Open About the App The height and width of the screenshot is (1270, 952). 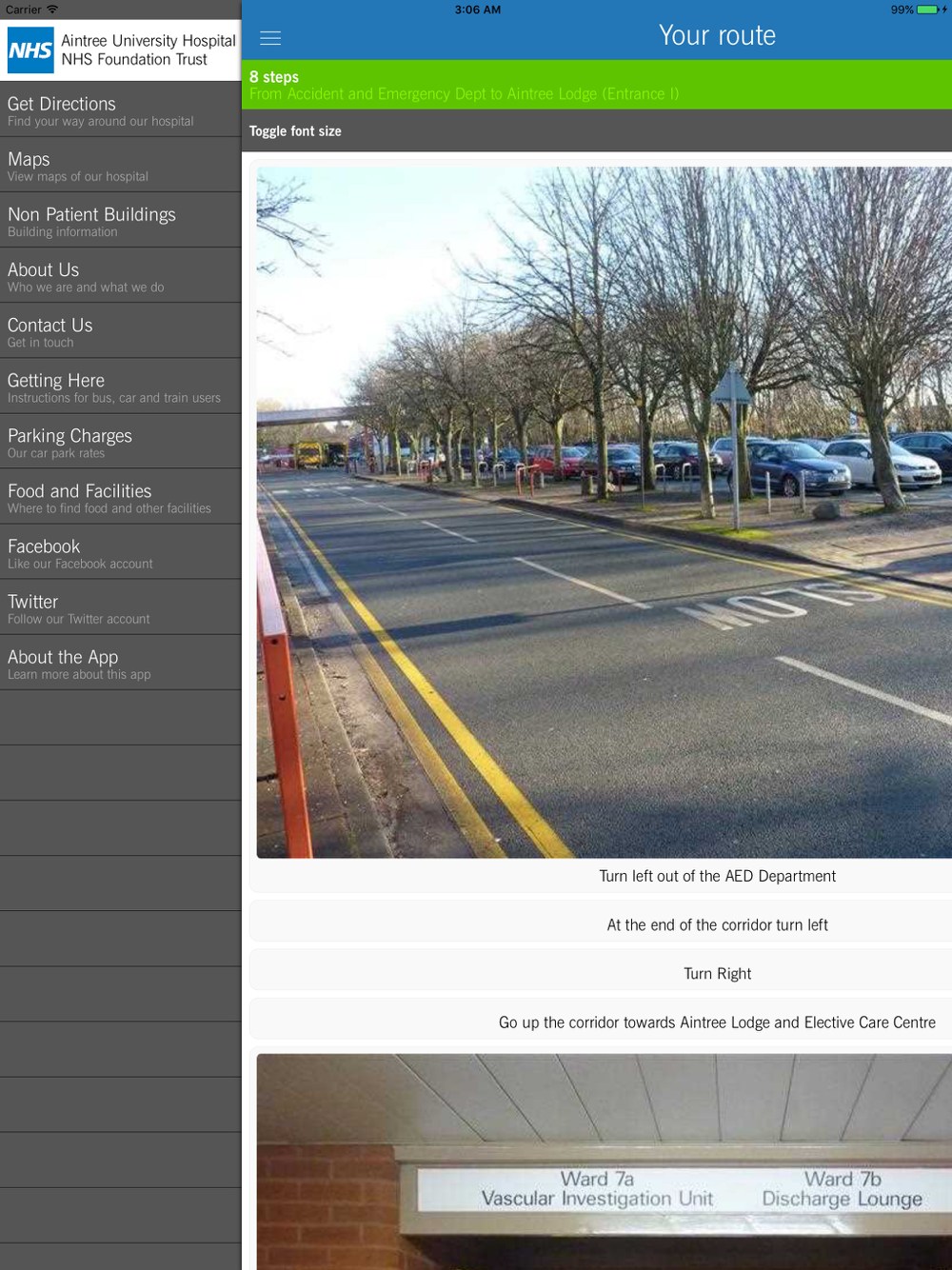[x=121, y=663]
